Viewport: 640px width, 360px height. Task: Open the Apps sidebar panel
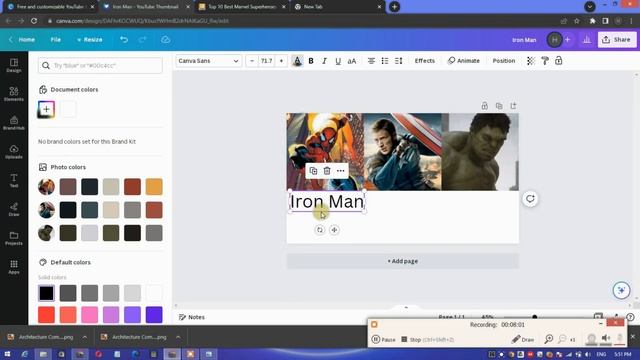pyautogui.click(x=14, y=267)
